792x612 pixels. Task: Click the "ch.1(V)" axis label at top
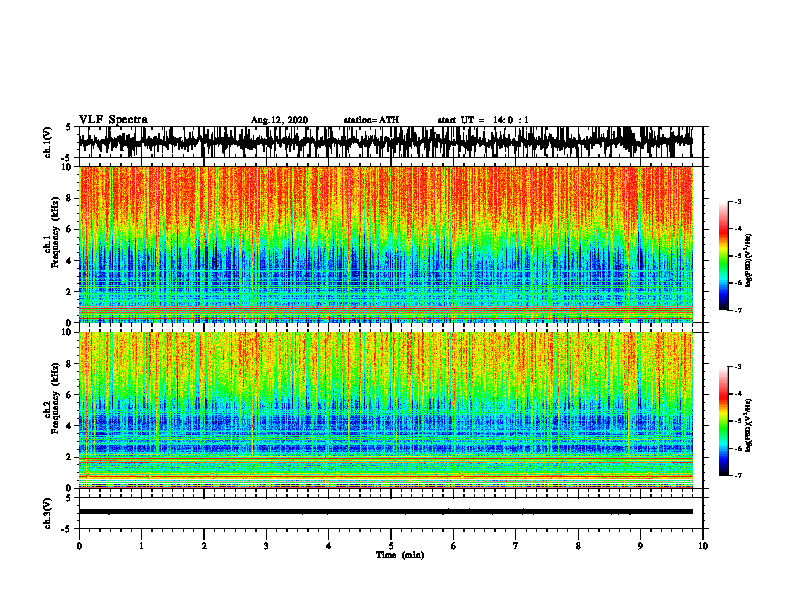point(48,142)
